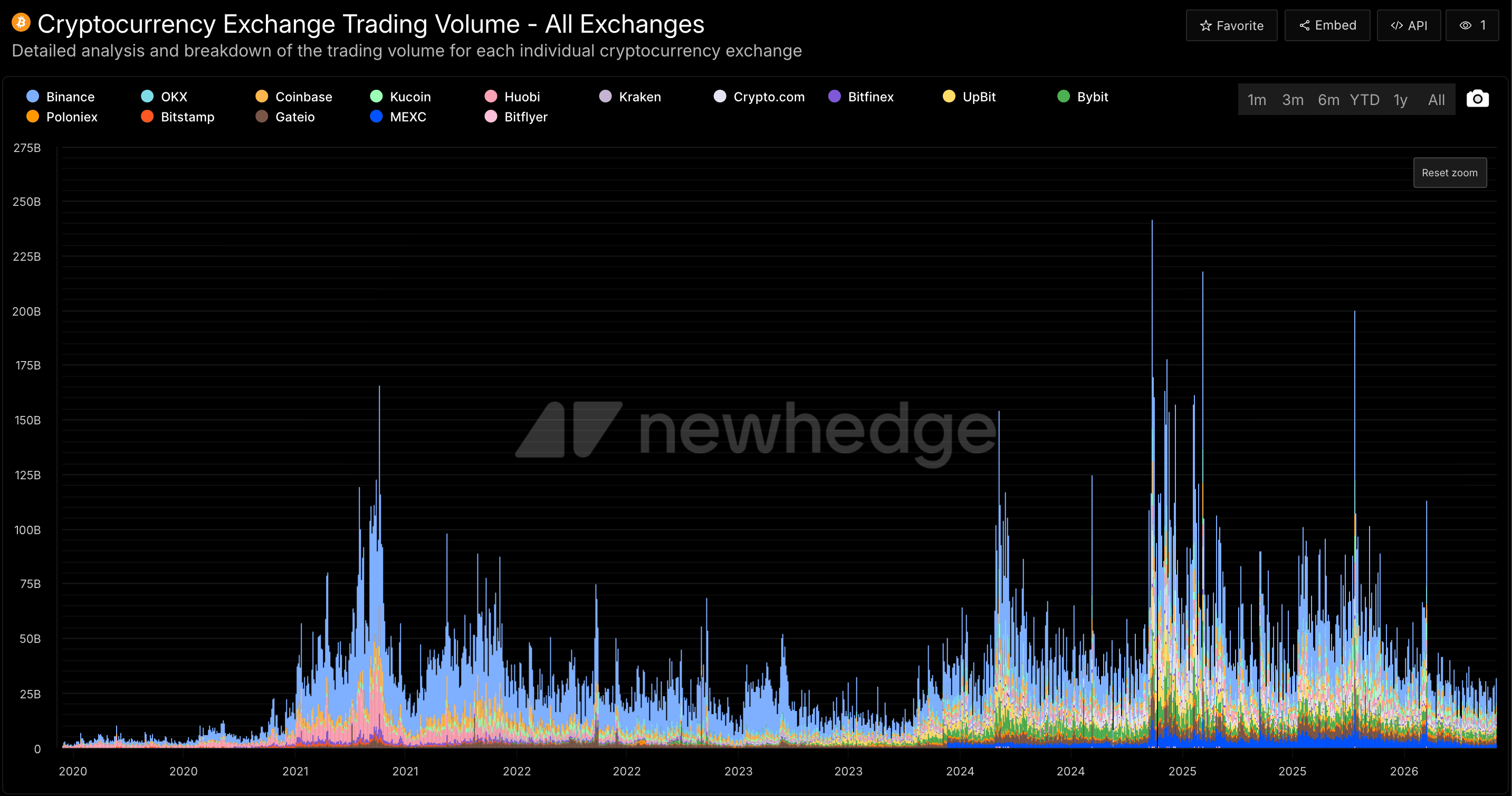Toggle Huobi series in legend
Viewport: 1512px width, 796px height.
coord(512,97)
